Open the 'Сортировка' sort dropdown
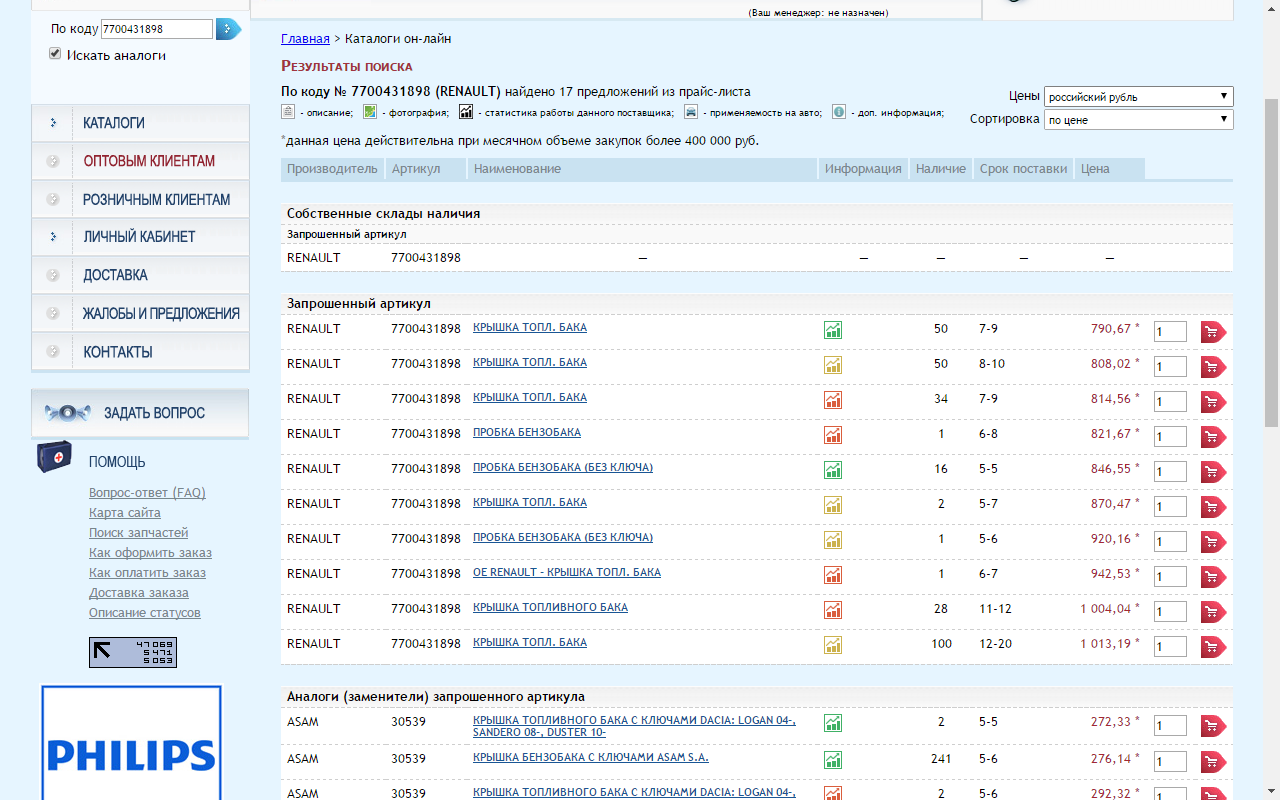Viewport: 1280px width, 800px height. [1138, 120]
